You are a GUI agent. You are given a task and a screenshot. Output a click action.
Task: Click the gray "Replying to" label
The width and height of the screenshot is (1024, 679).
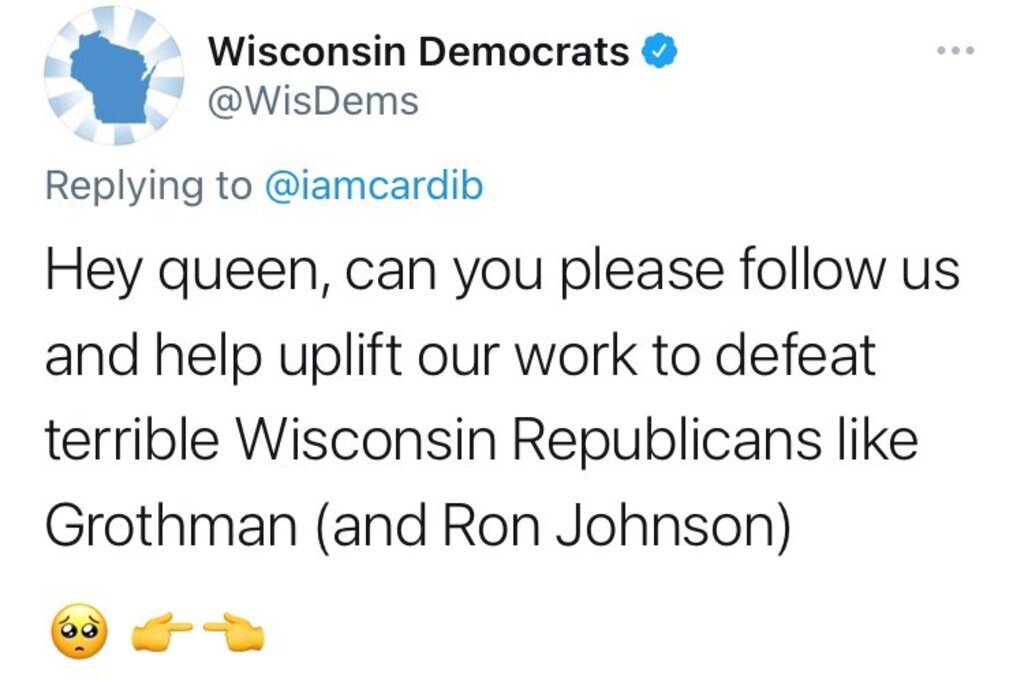[148, 186]
